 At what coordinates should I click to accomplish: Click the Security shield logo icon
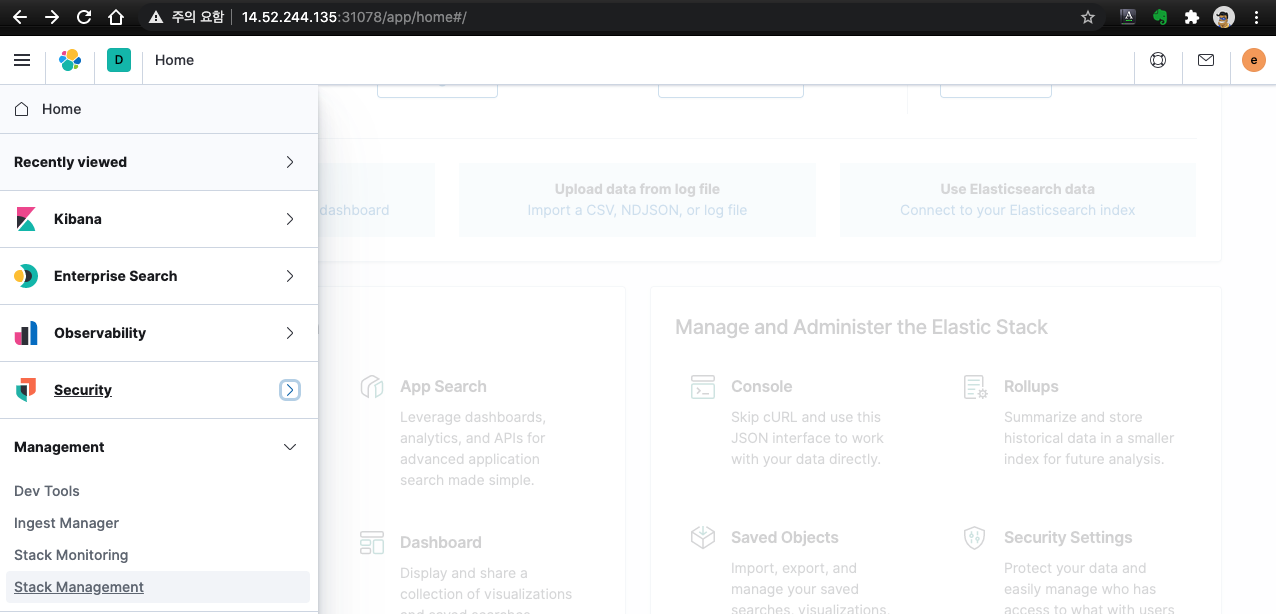[x=26, y=390]
